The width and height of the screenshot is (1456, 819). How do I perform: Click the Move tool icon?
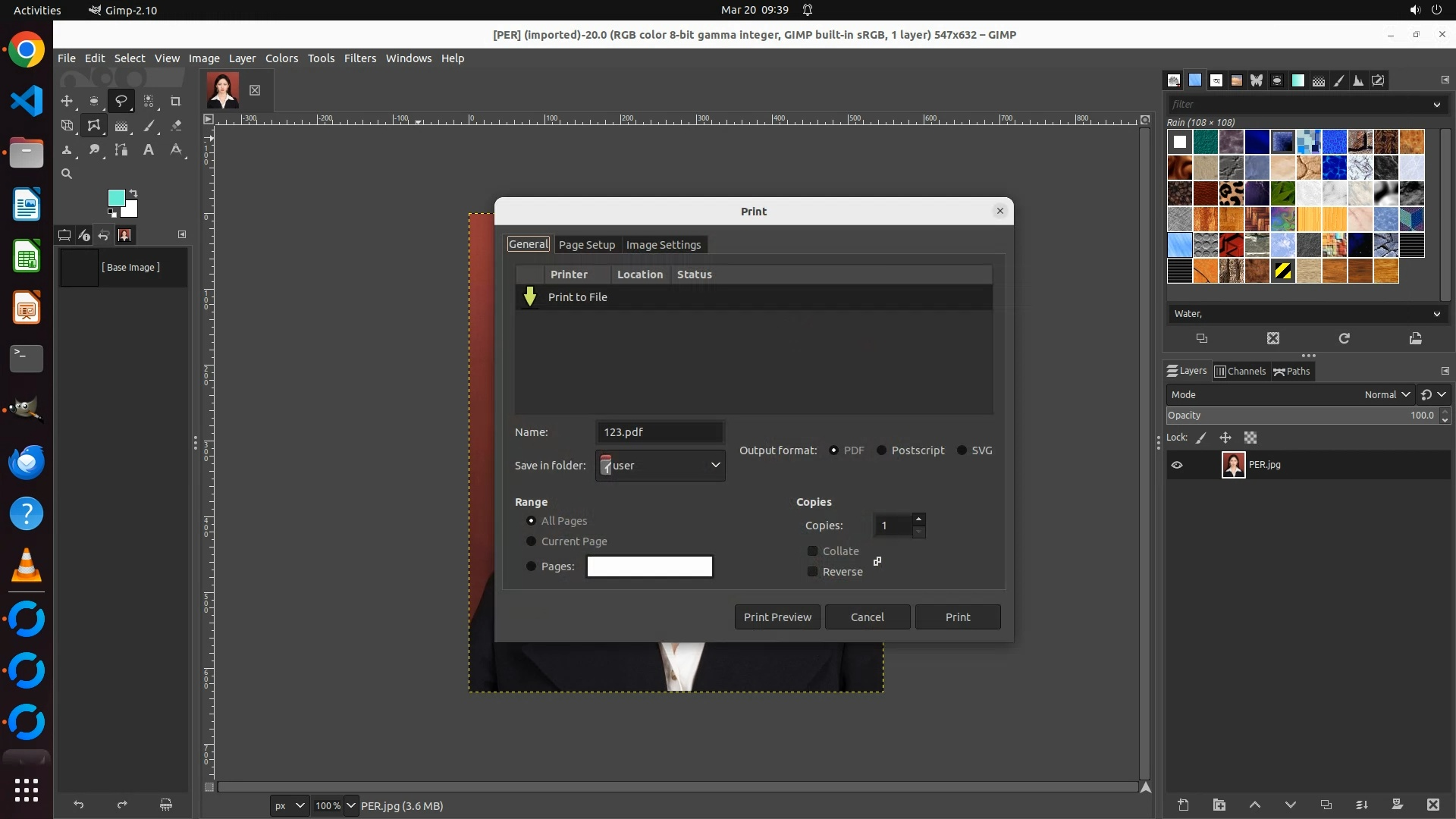[x=67, y=101]
